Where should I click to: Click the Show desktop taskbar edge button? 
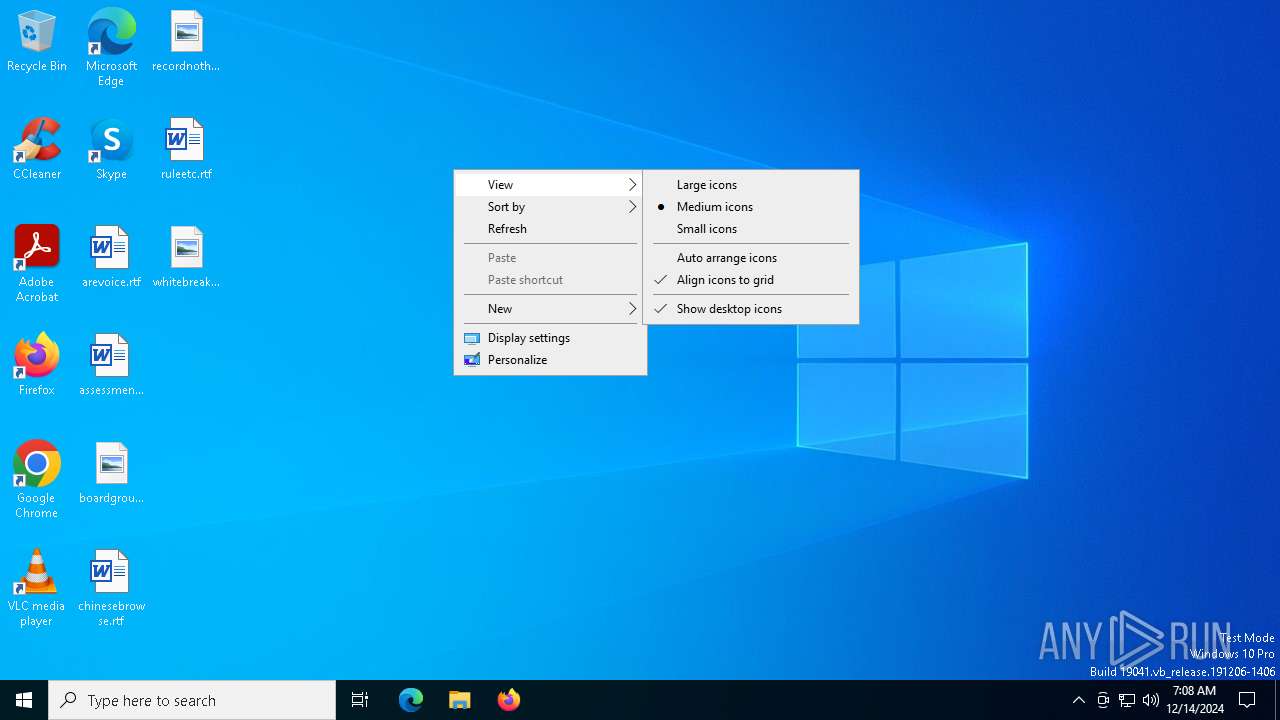click(1277, 700)
